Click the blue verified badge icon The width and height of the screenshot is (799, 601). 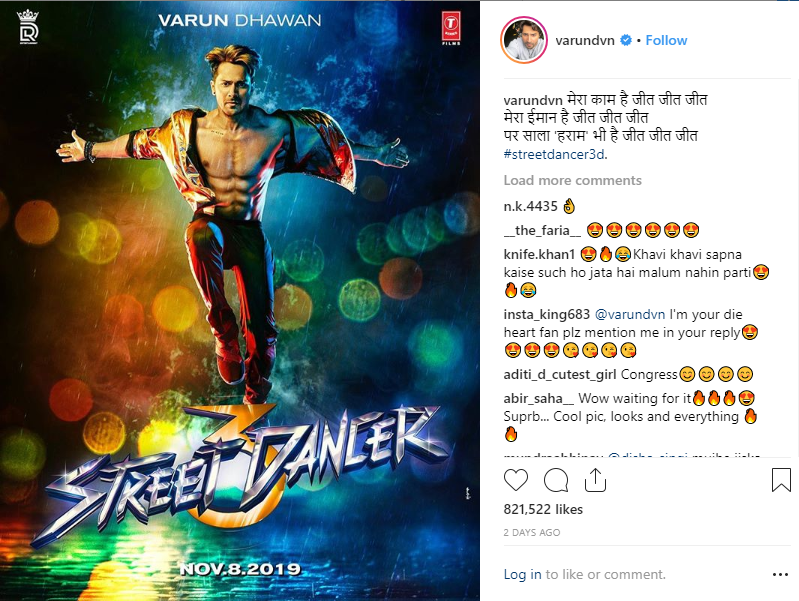click(626, 40)
